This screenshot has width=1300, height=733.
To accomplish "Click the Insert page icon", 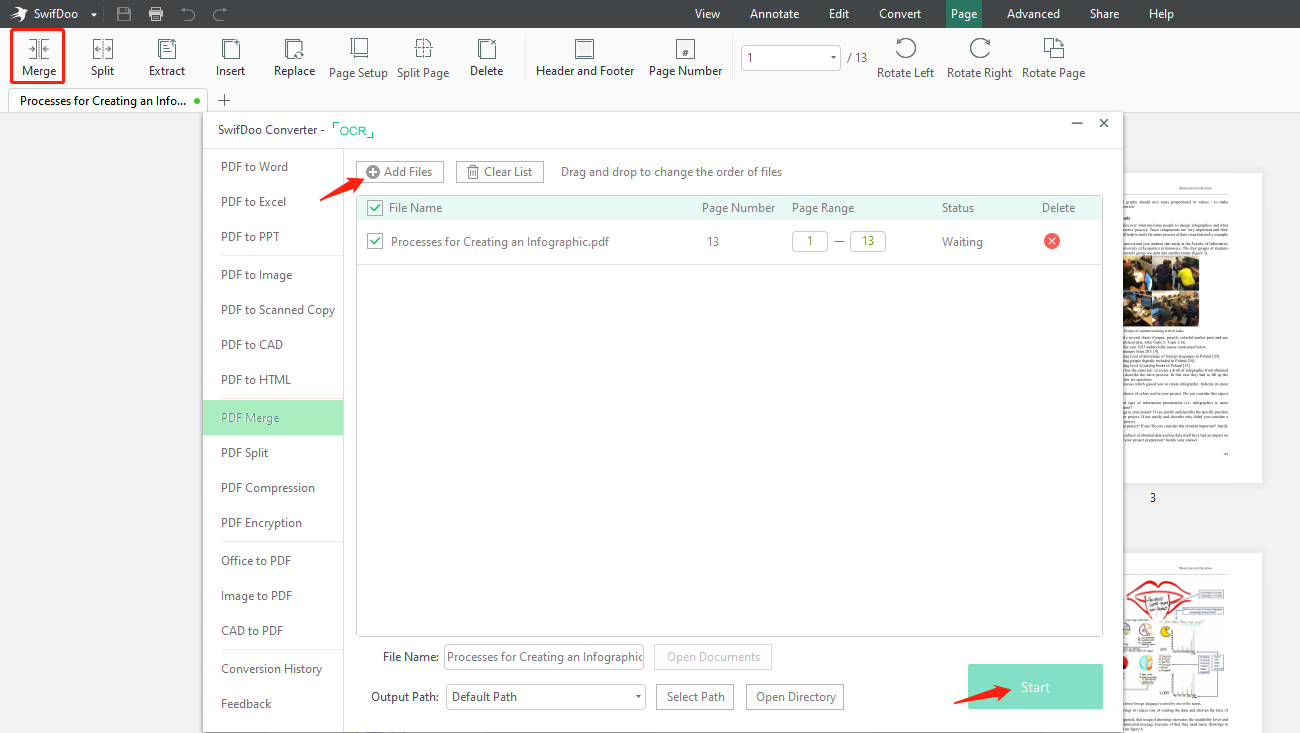I will point(230,55).
